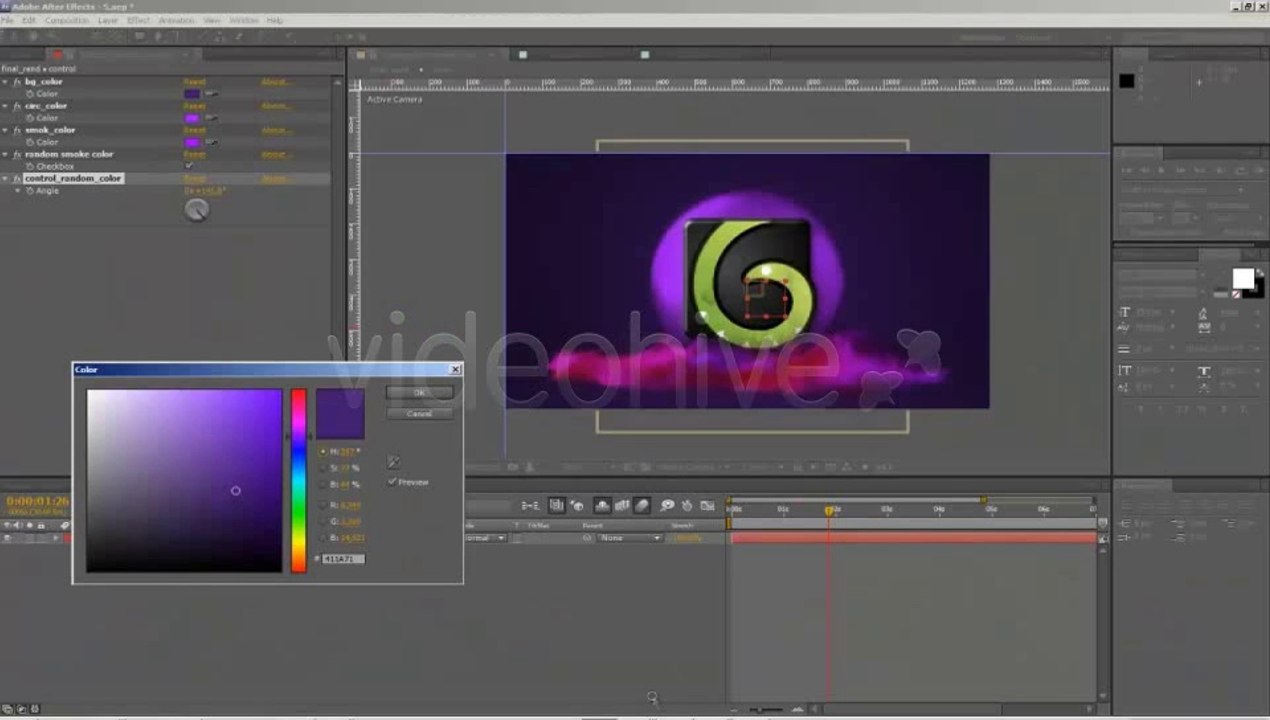Select the H (hue) radio button
The height and width of the screenshot is (720, 1270).
click(323, 452)
